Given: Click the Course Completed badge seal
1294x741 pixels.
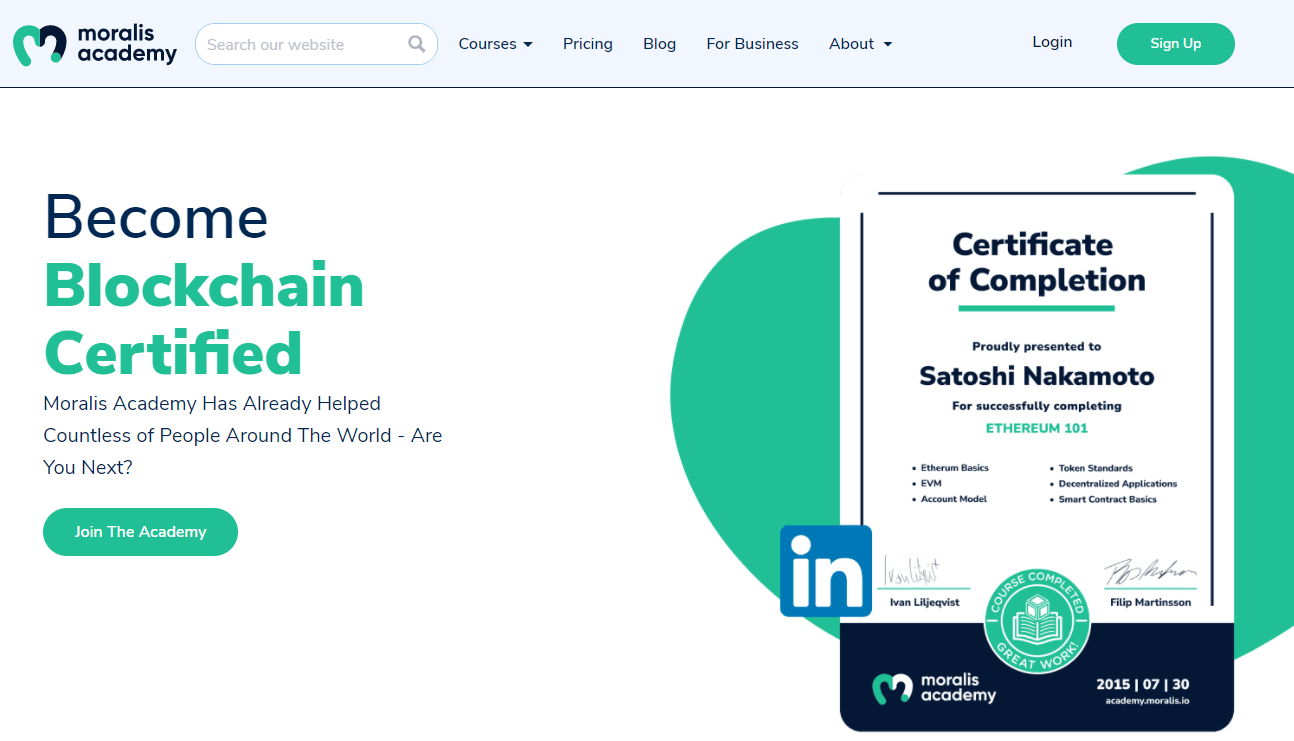Looking at the screenshot, I should point(1037,621).
